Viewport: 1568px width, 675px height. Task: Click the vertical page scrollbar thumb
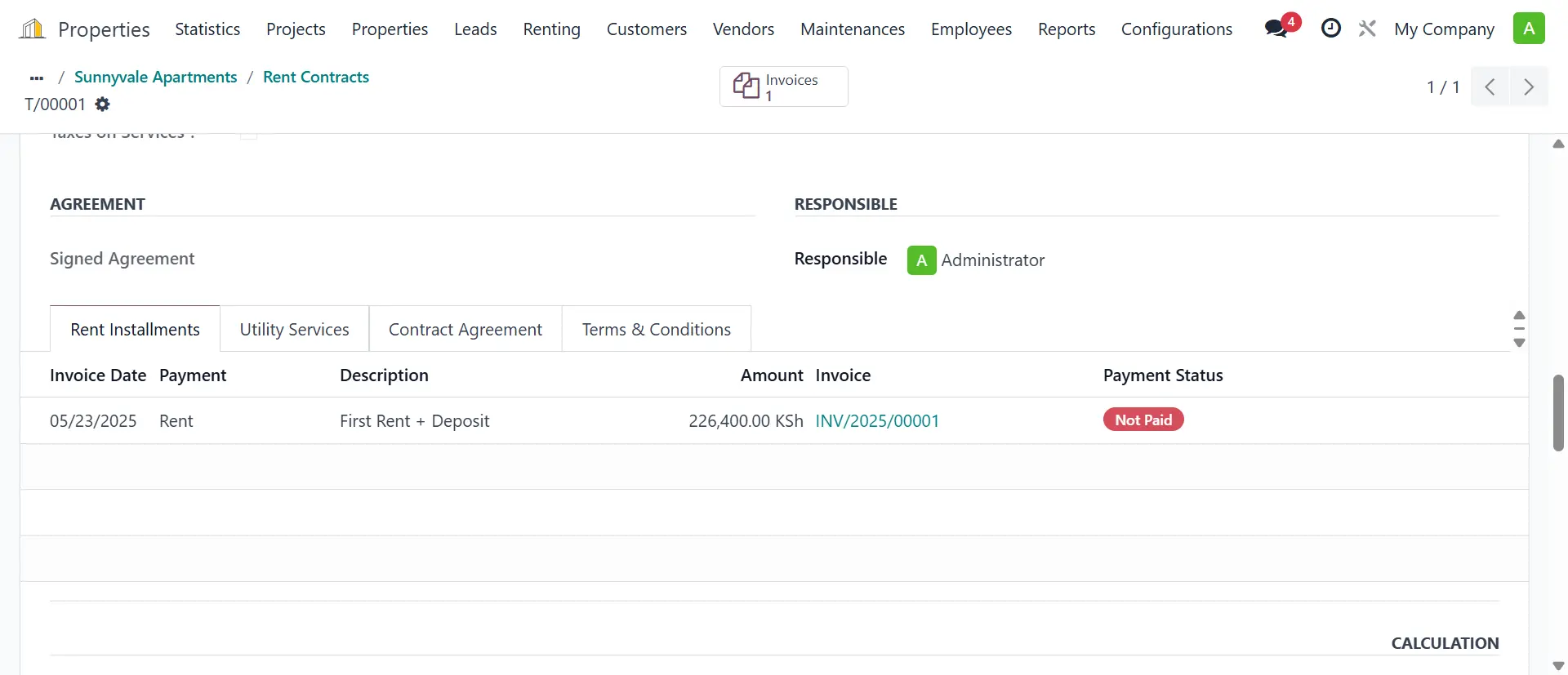1557,412
